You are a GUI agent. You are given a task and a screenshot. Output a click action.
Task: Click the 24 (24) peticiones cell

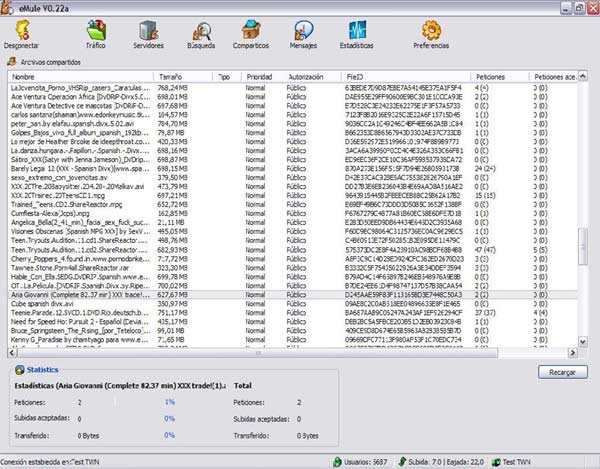[485, 169]
